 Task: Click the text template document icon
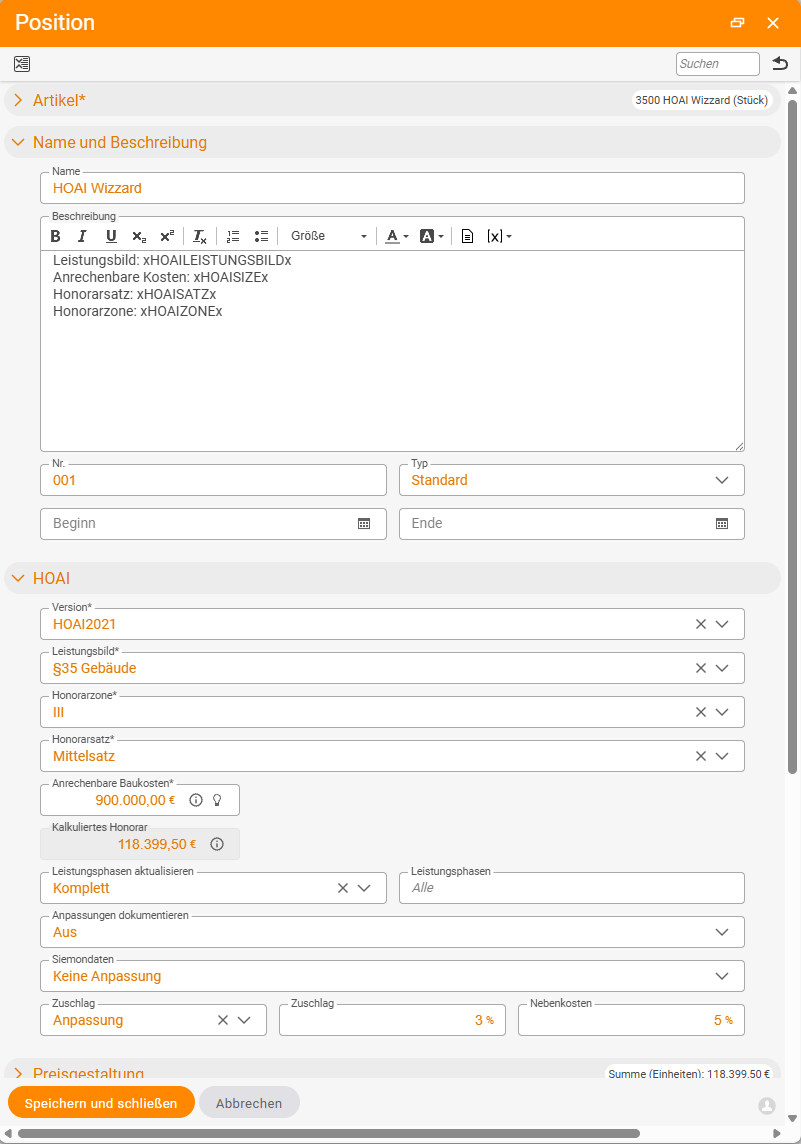468,236
